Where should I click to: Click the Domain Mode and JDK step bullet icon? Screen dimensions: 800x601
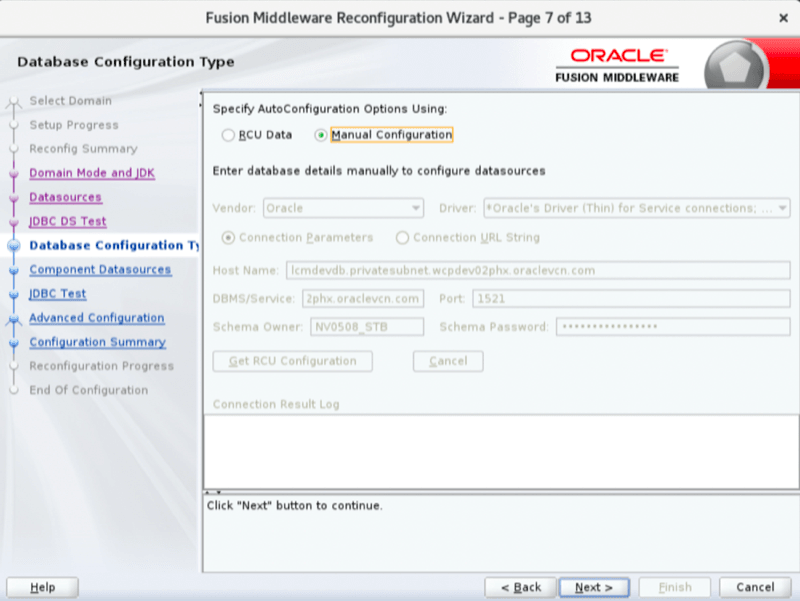[14, 173]
